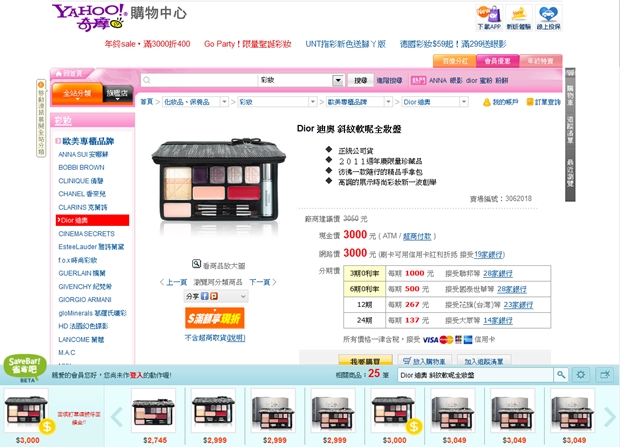The height and width of the screenshot is (447, 620).
Task: Open 23 banks link for 12 installments
Action: [x=518, y=305]
